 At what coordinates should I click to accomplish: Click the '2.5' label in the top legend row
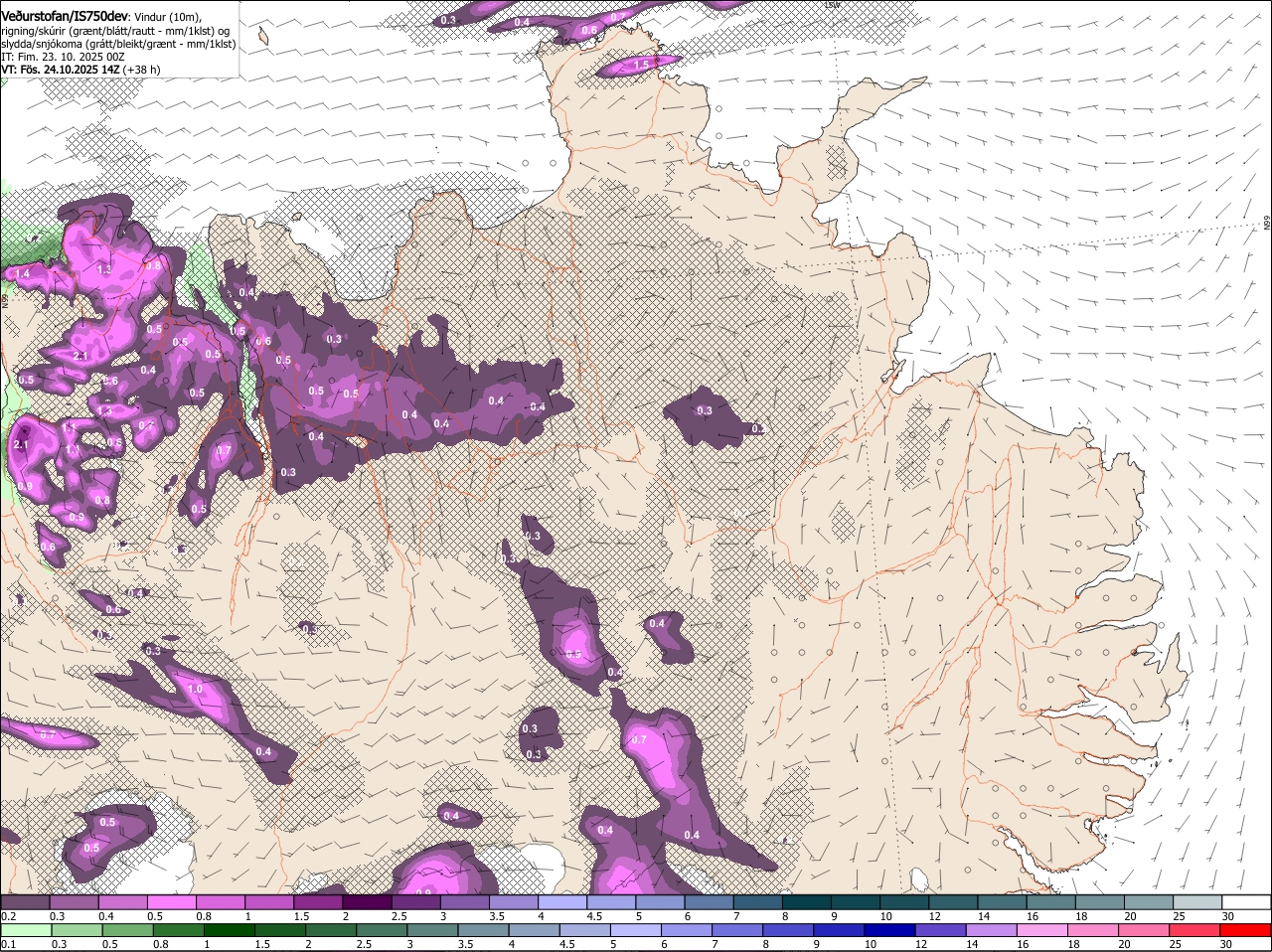(x=399, y=916)
